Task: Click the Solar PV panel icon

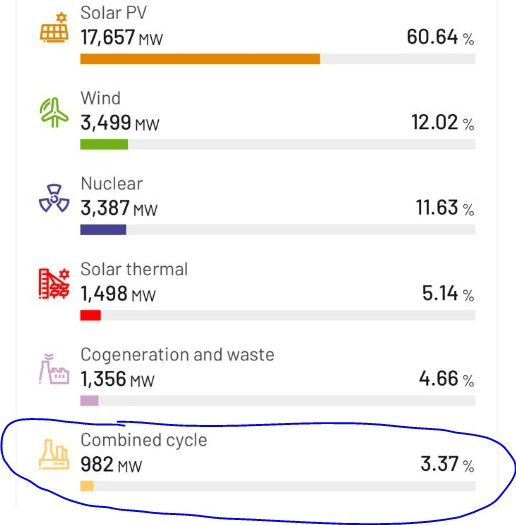Action: [x=54, y=27]
